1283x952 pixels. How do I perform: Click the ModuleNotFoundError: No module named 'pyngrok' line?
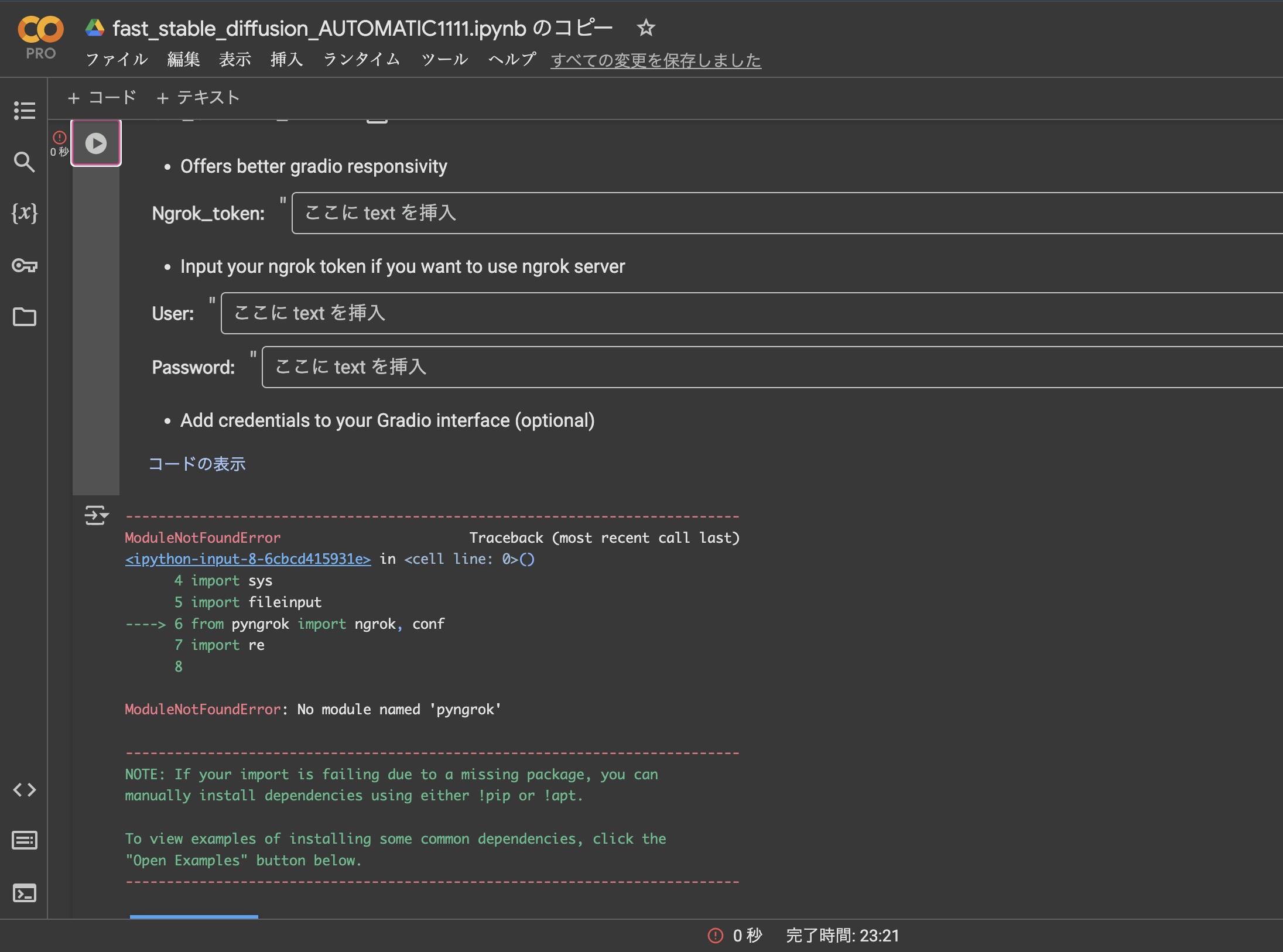click(x=313, y=710)
